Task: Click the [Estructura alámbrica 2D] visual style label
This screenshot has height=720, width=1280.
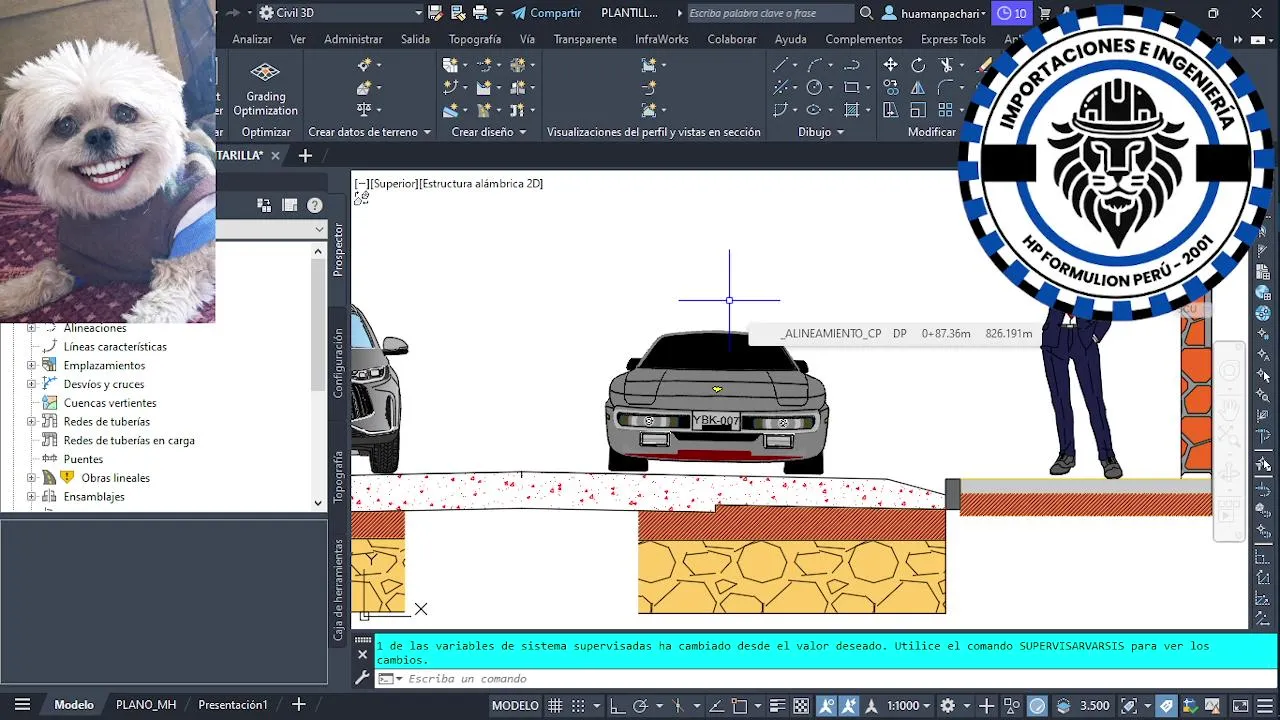Action: pyautogui.click(x=481, y=184)
